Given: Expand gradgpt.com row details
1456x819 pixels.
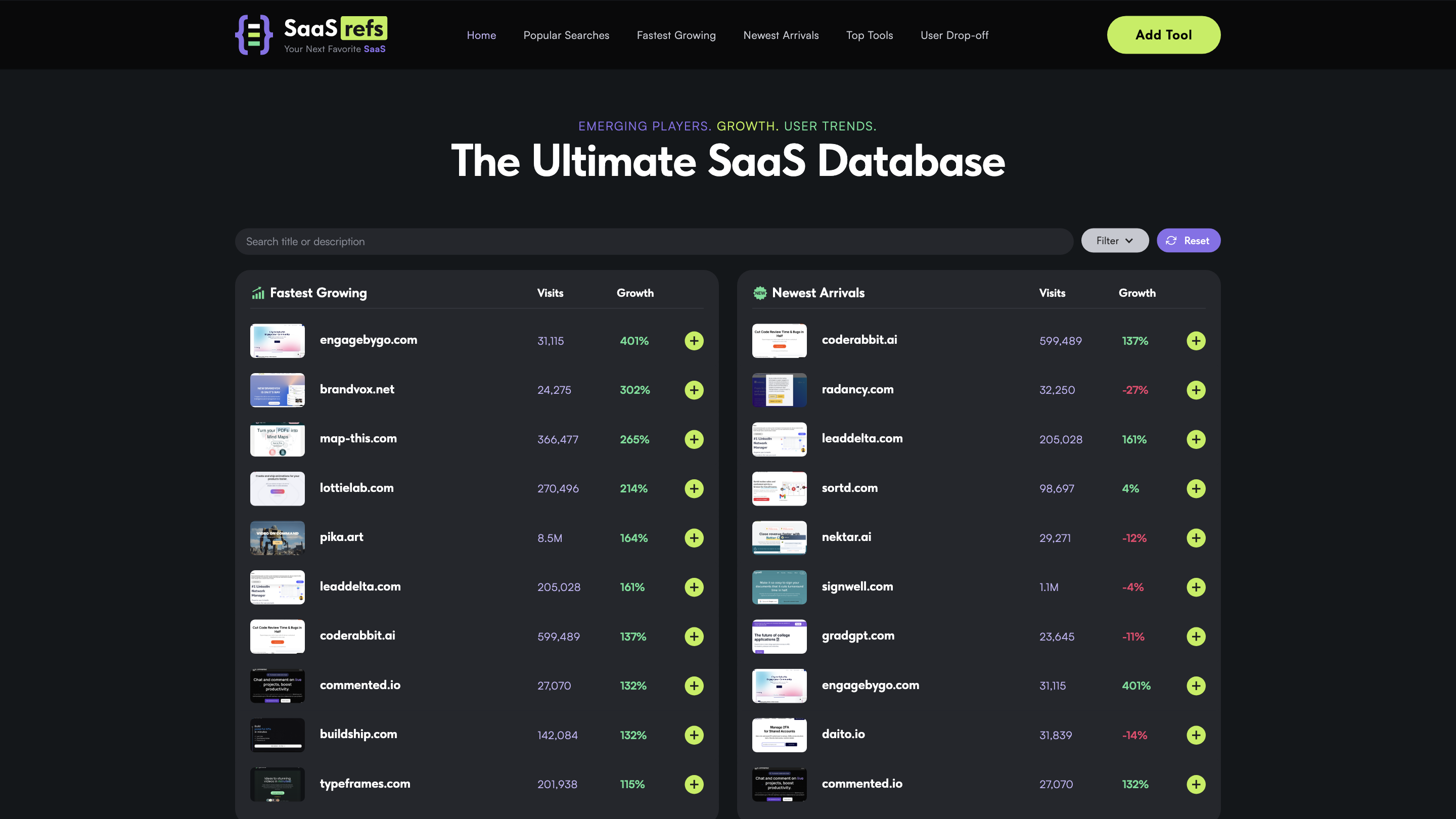Looking at the screenshot, I should (1196, 636).
